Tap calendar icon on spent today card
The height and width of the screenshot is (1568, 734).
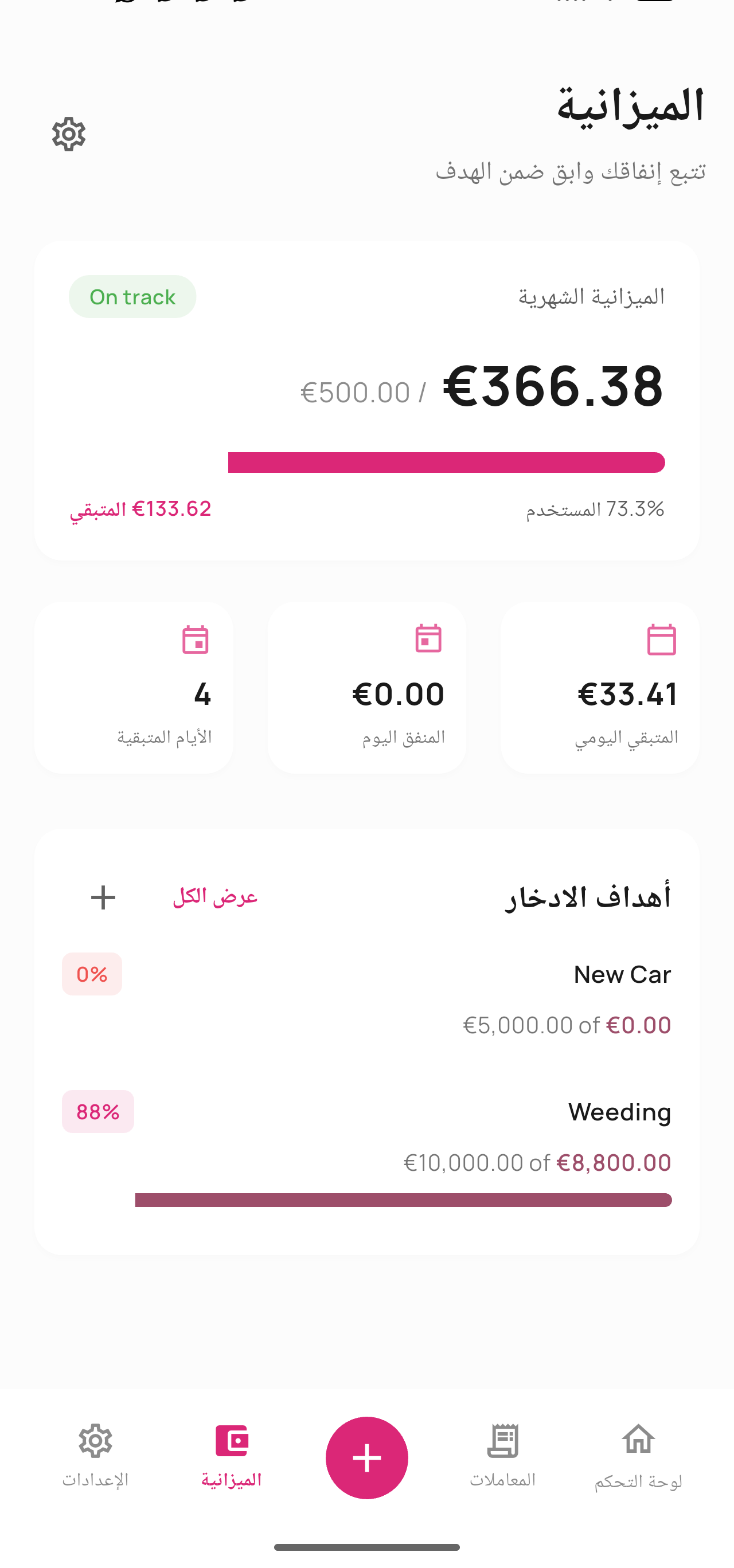pyautogui.click(x=428, y=638)
